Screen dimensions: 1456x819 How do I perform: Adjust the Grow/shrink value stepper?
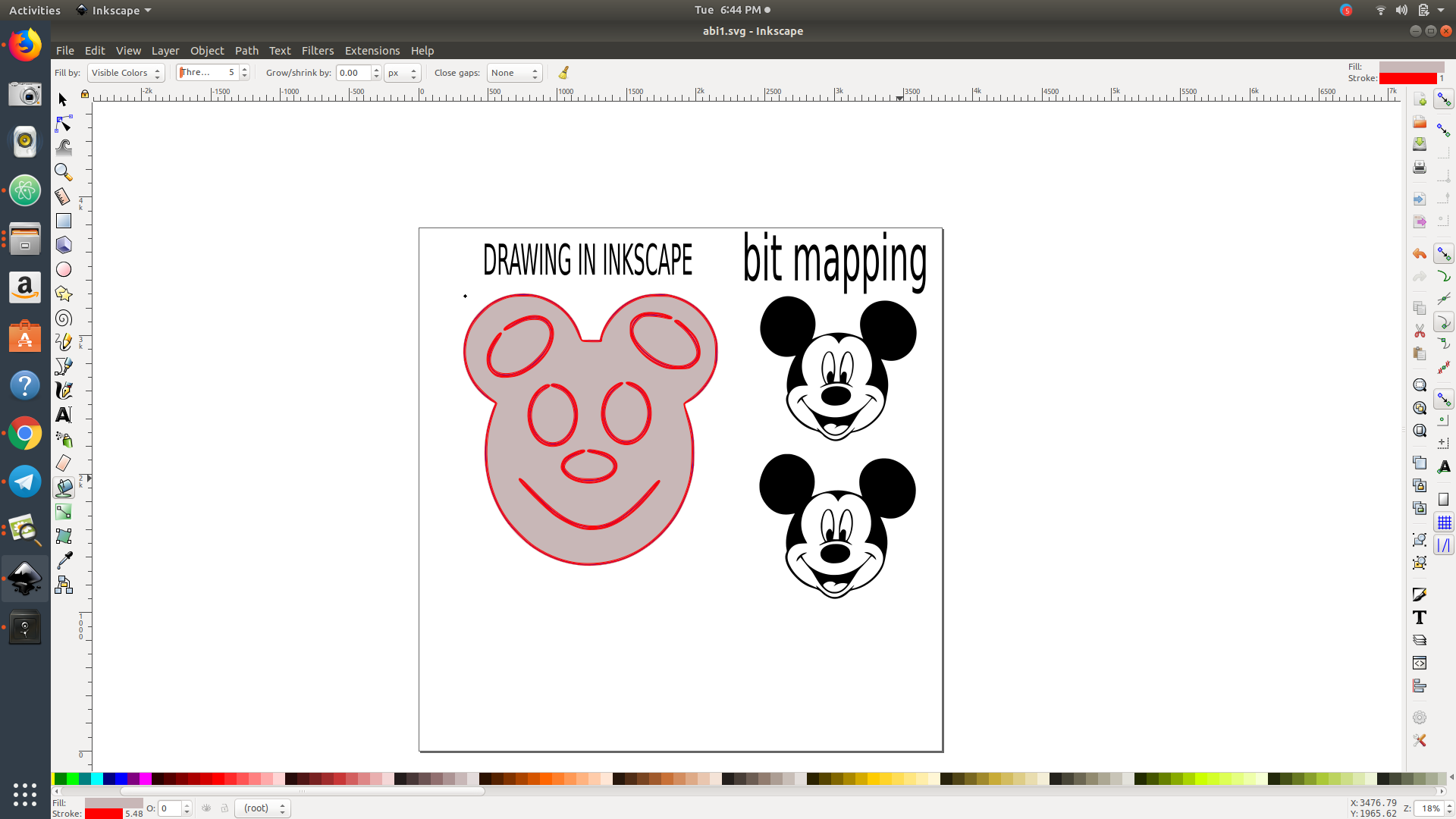[x=376, y=73]
